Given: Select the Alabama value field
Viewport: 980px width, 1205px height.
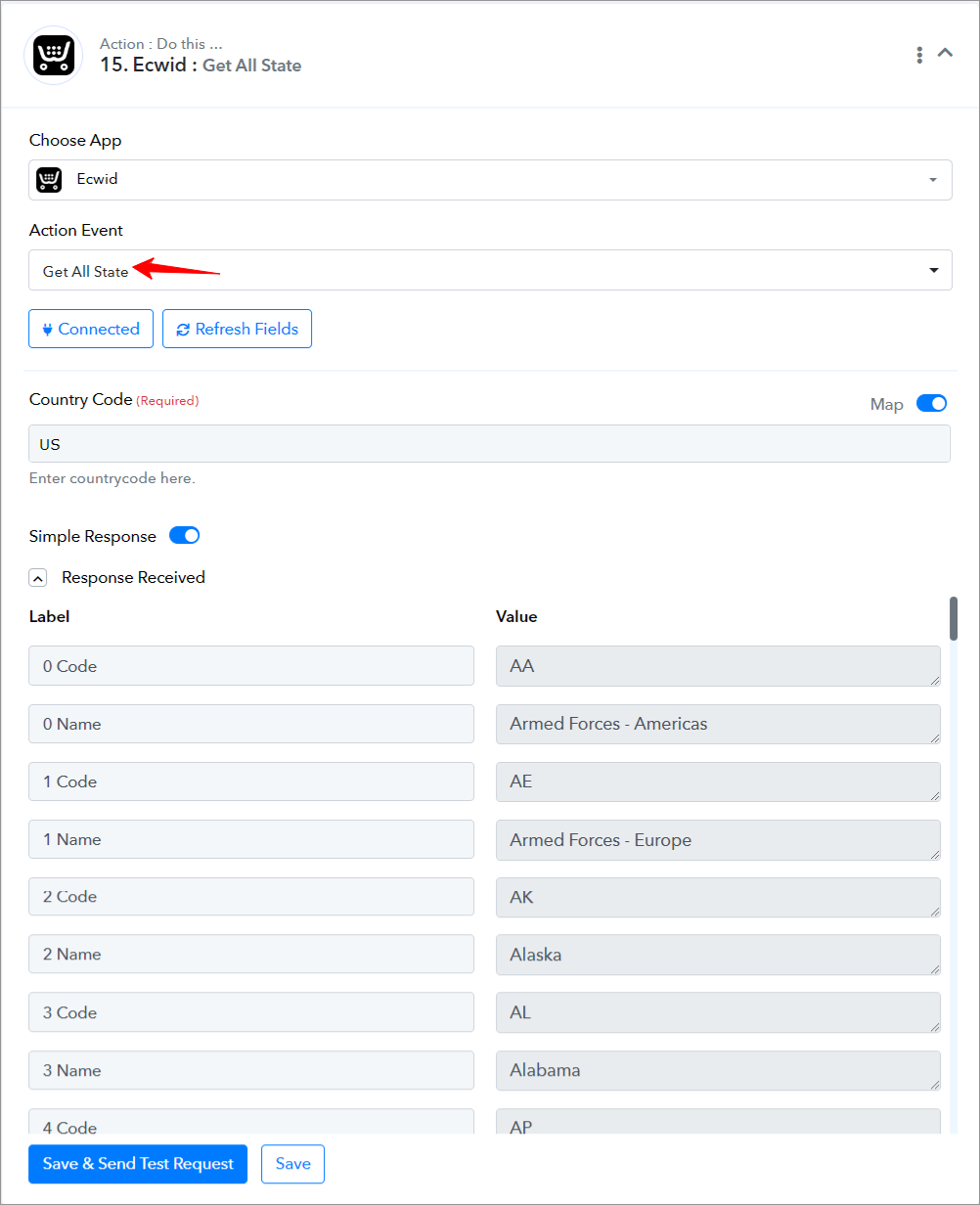Looking at the screenshot, I should click(718, 1070).
